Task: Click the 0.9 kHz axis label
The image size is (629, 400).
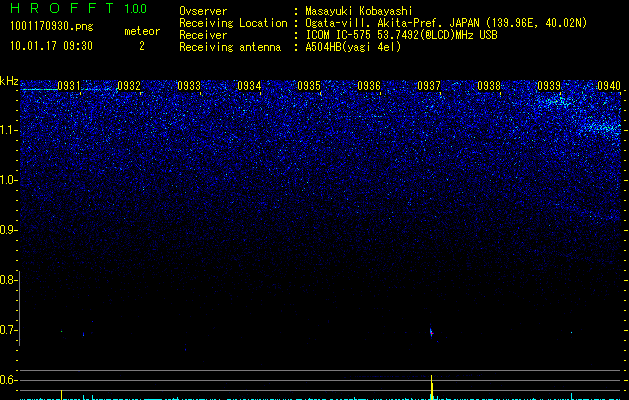Action: [8, 230]
